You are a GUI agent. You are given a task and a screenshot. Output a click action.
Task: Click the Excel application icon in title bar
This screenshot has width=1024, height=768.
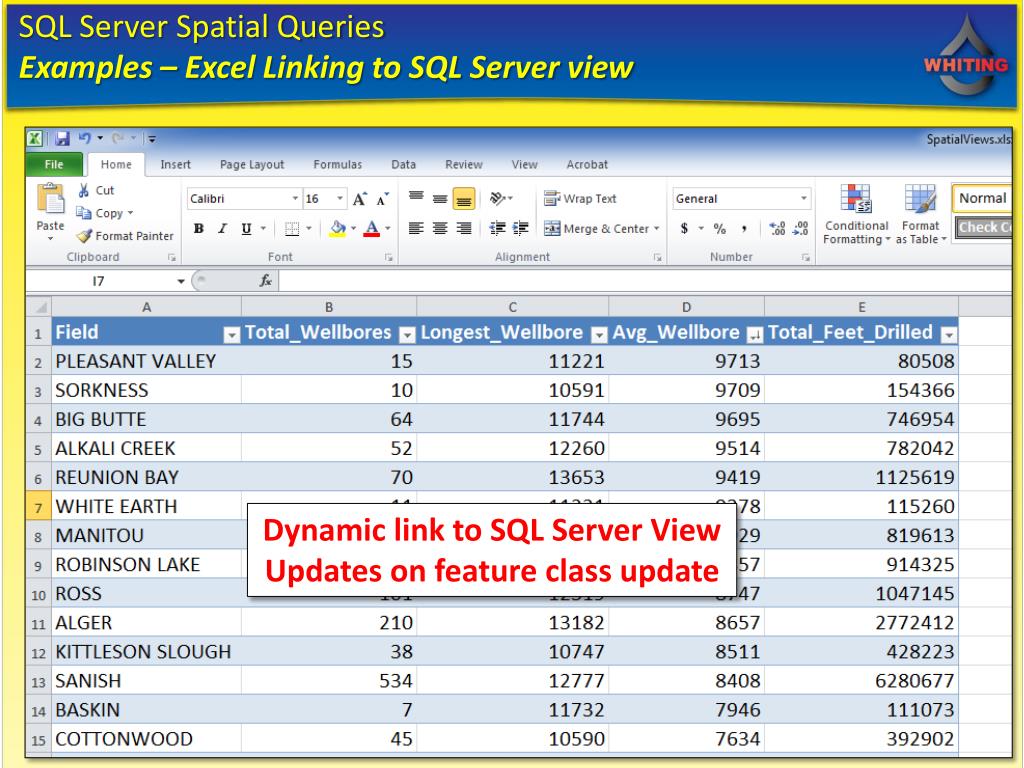[x=35, y=138]
